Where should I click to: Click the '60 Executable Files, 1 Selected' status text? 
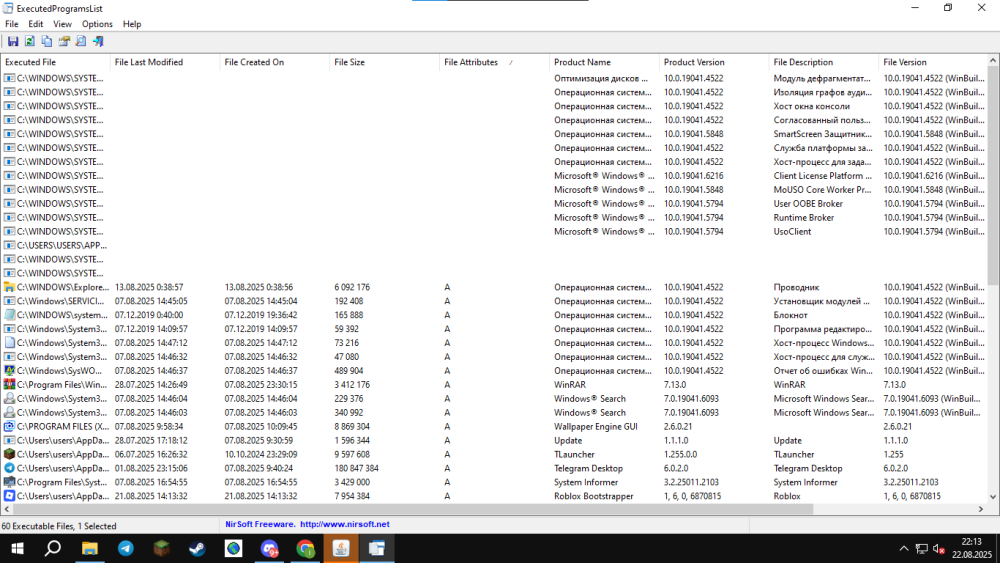tap(59, 526)
